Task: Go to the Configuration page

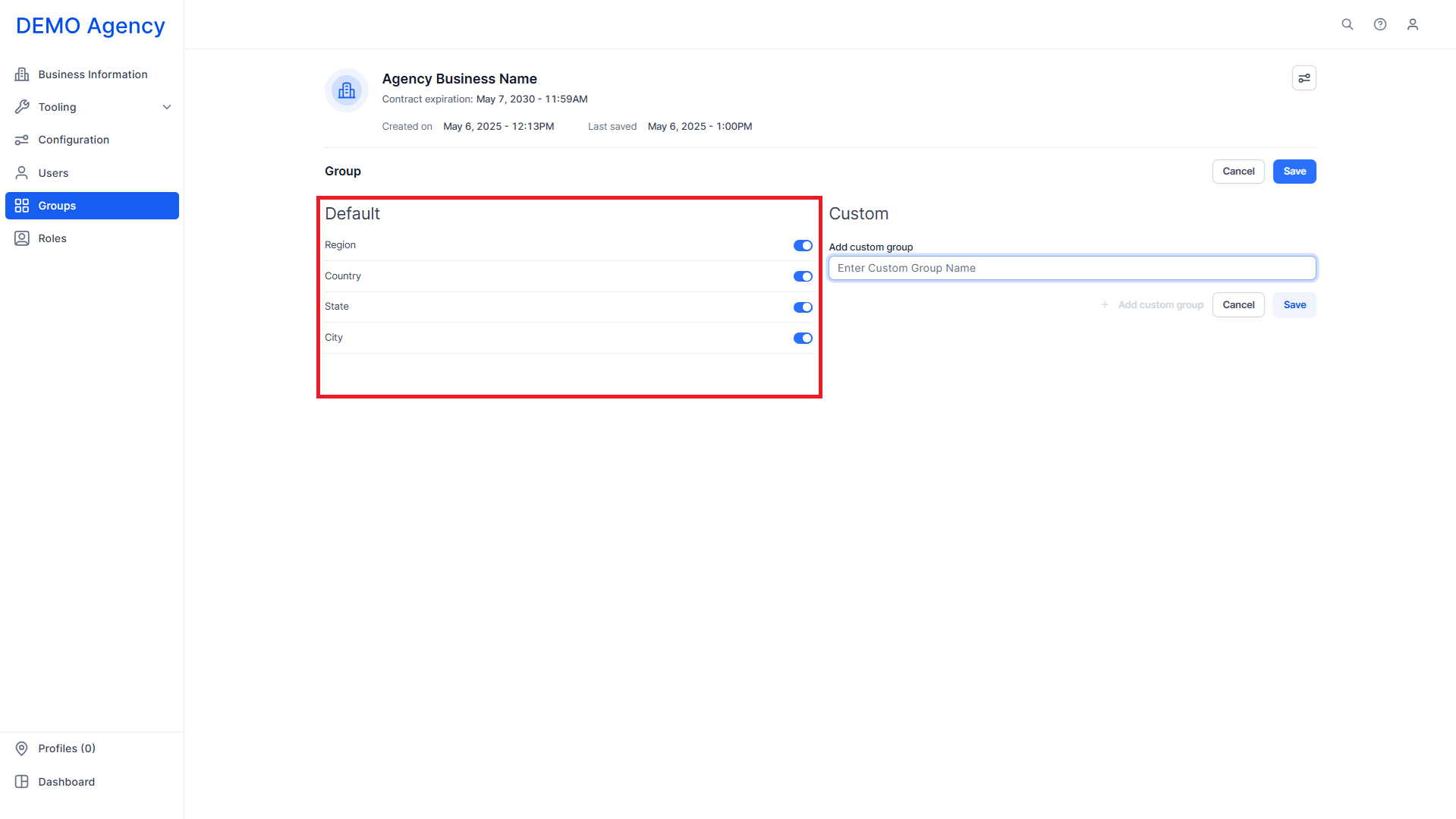Action: (x=92, y=140)
